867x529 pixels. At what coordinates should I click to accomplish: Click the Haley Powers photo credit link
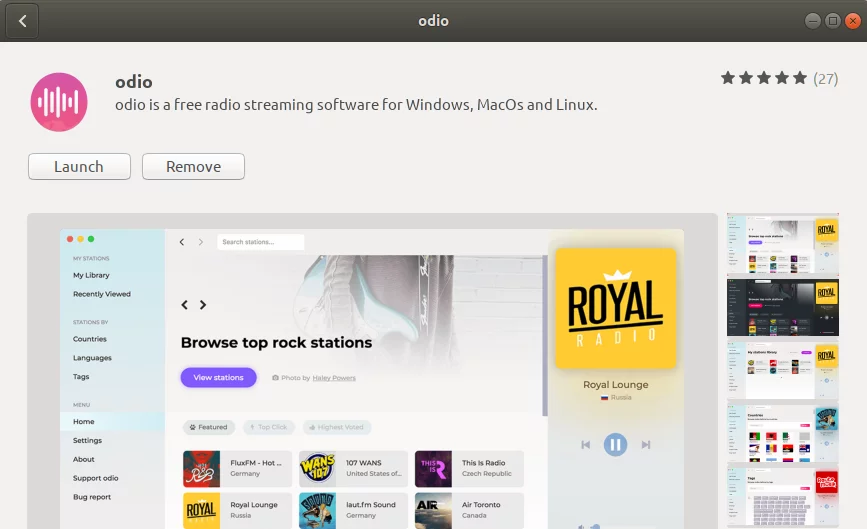click(334, 378)
